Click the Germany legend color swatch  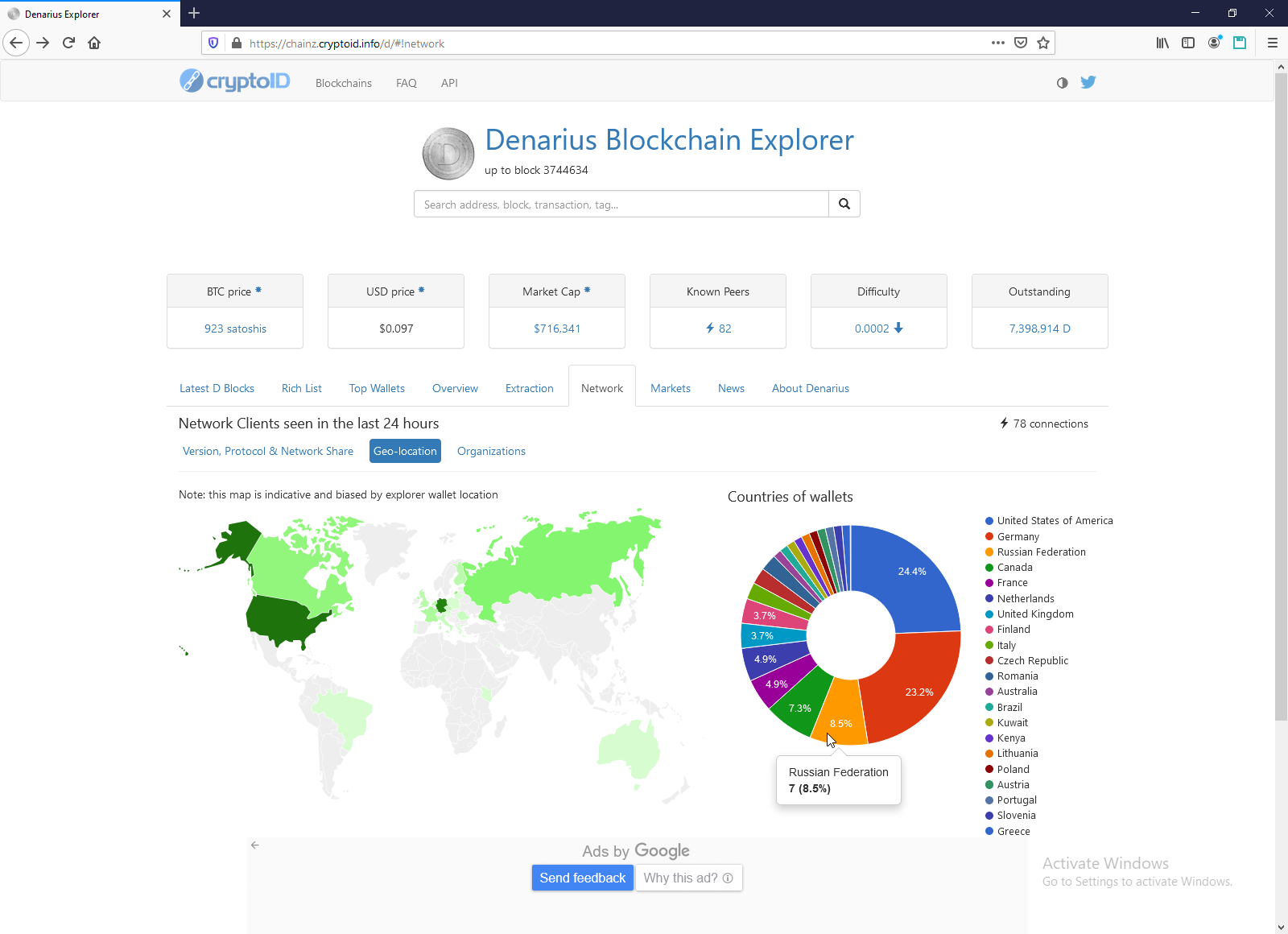(989, 536)
